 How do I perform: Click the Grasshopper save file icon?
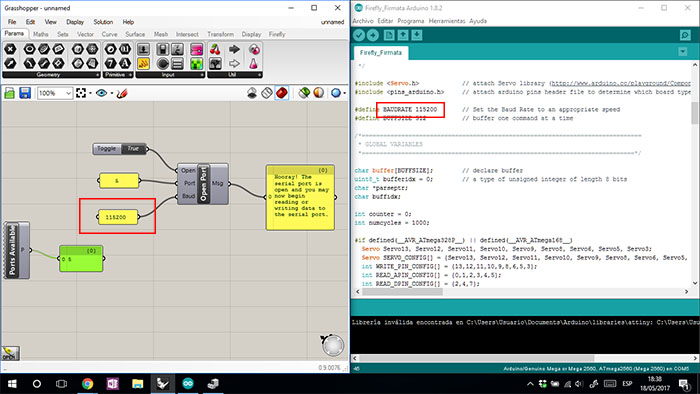click(x=25, y=93)
